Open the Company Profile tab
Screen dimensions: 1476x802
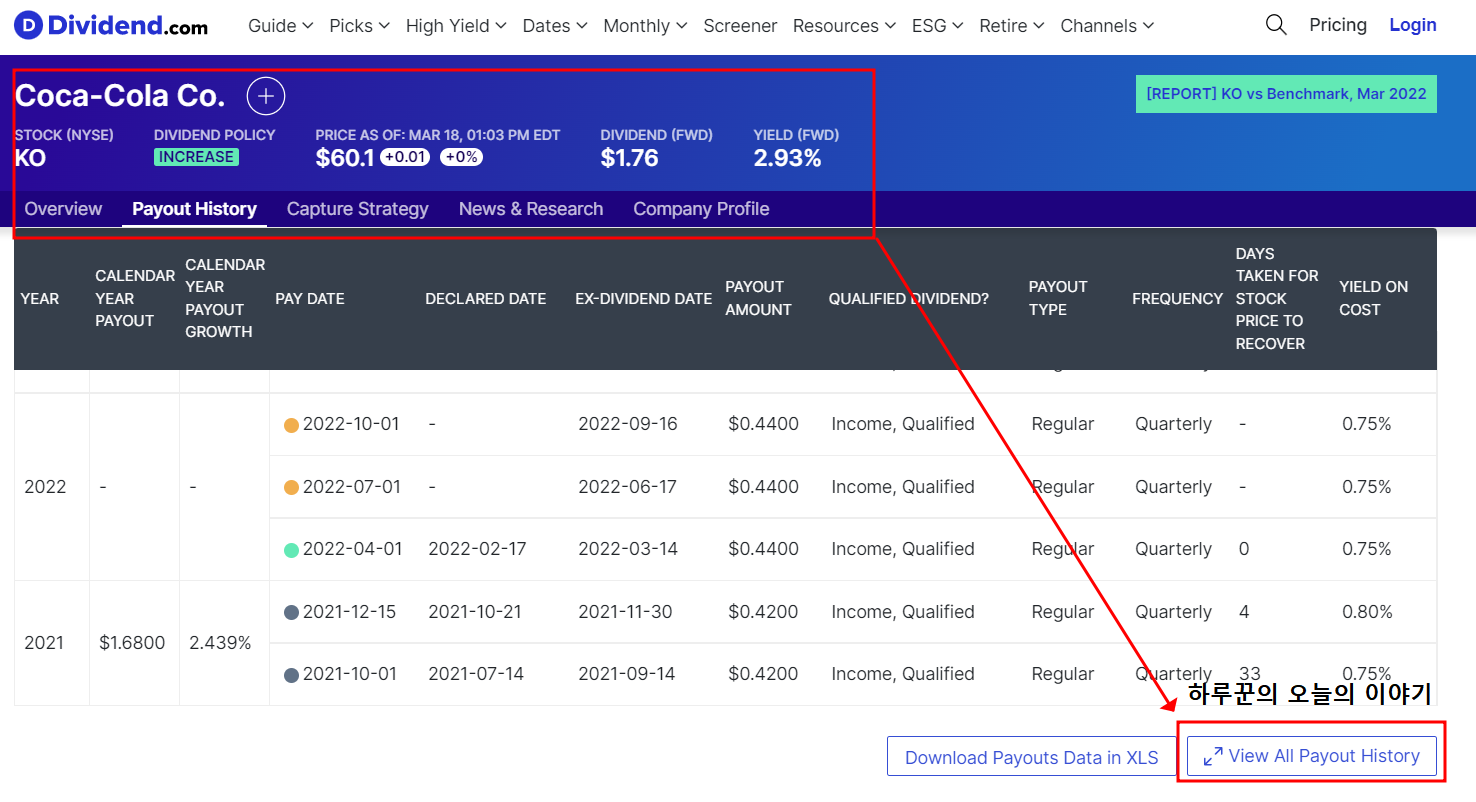(x=701, y=209)
